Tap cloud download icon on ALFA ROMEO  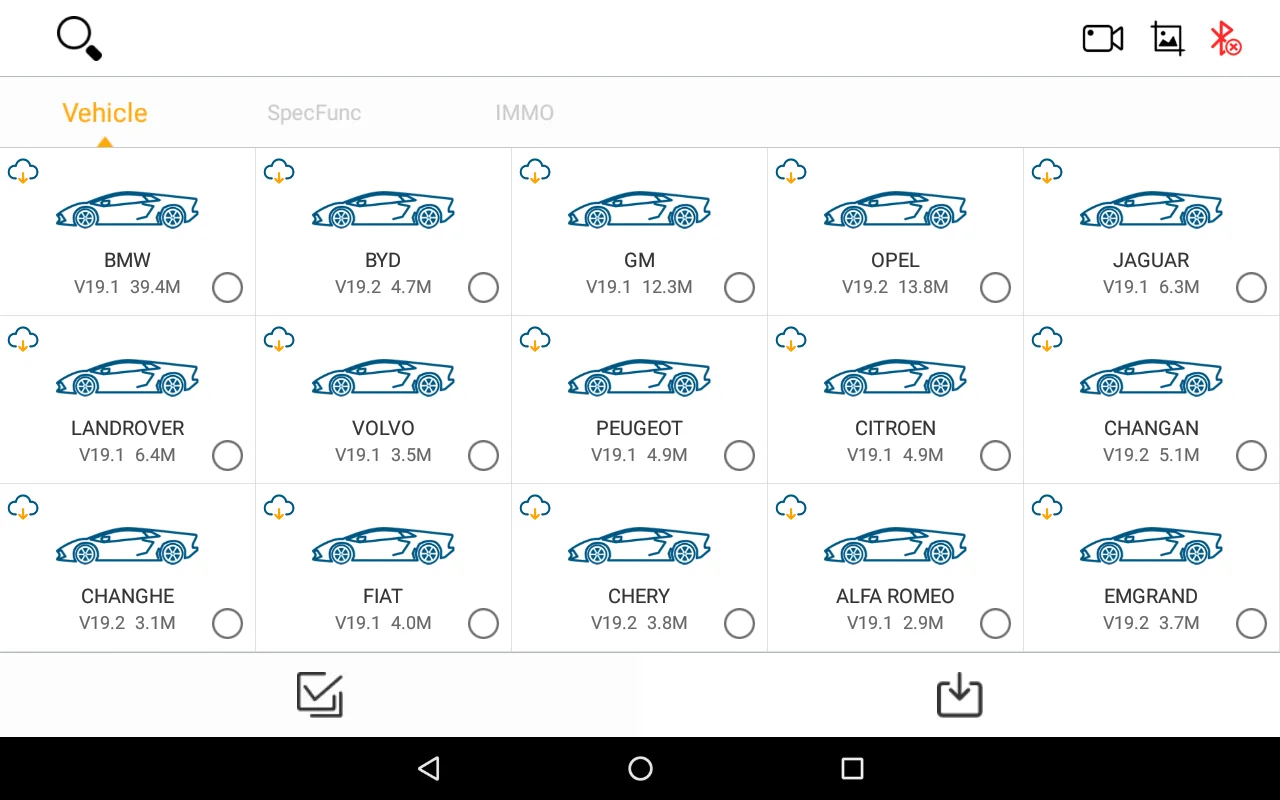(x=791, y=507)
